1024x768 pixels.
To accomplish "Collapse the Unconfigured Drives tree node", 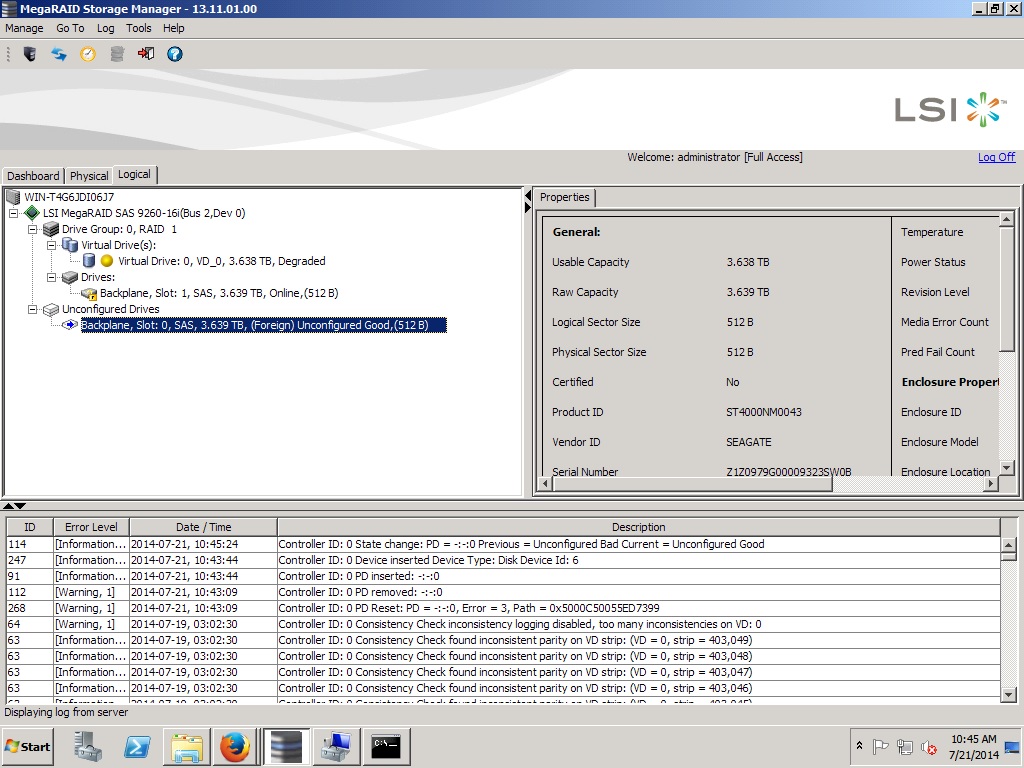I will pyautogui.click(x=32, y=309).
